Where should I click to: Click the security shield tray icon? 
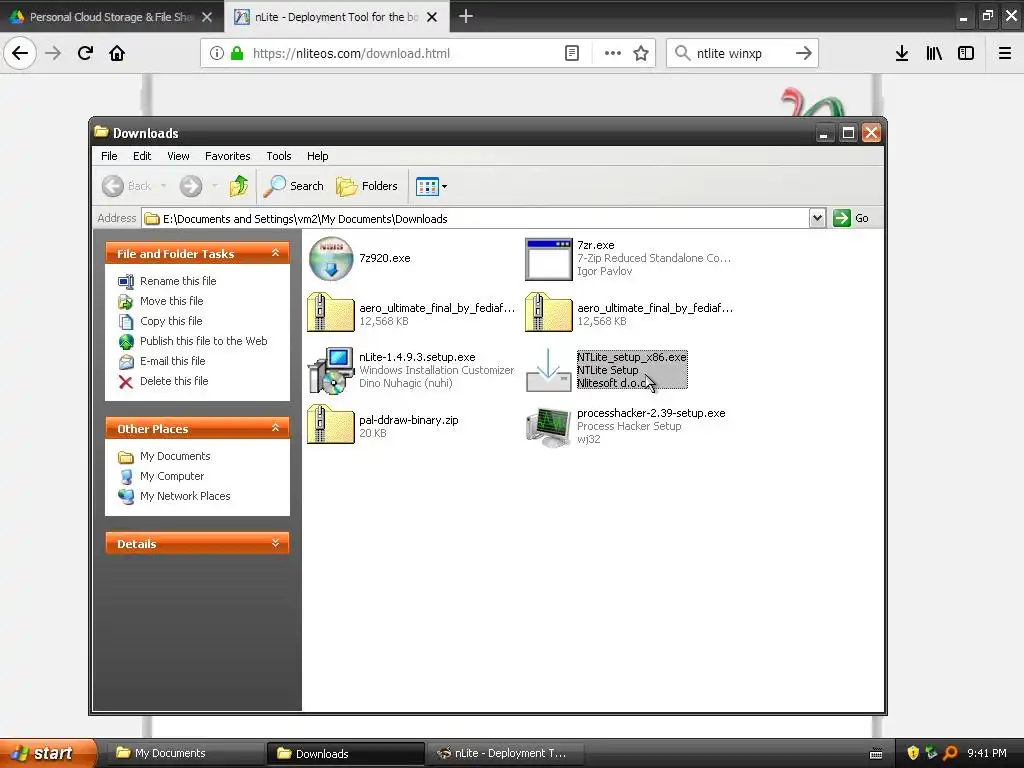point(913,753)
